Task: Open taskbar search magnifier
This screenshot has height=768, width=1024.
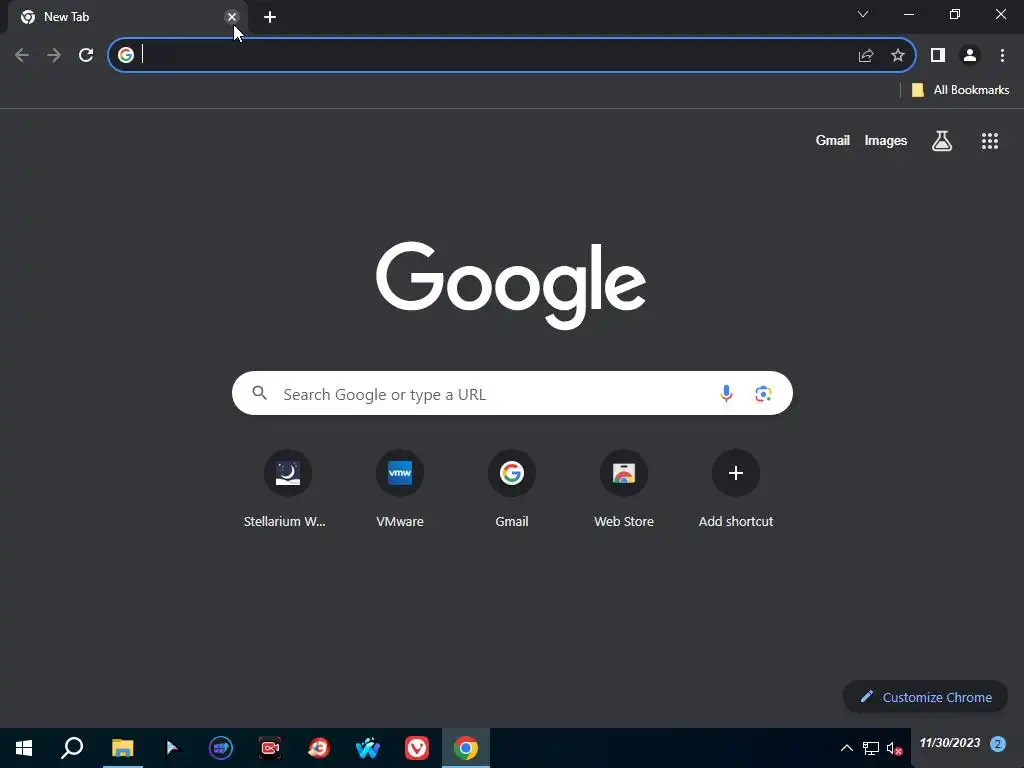Action: (72, 748)
